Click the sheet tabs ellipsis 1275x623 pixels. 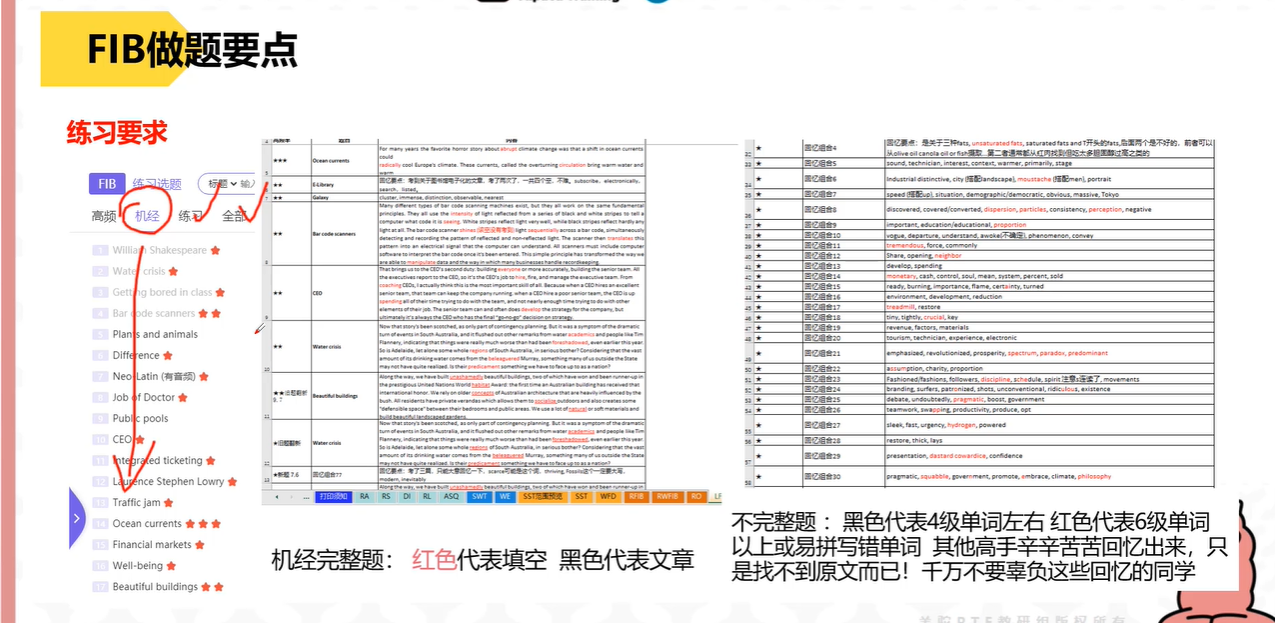306,497
